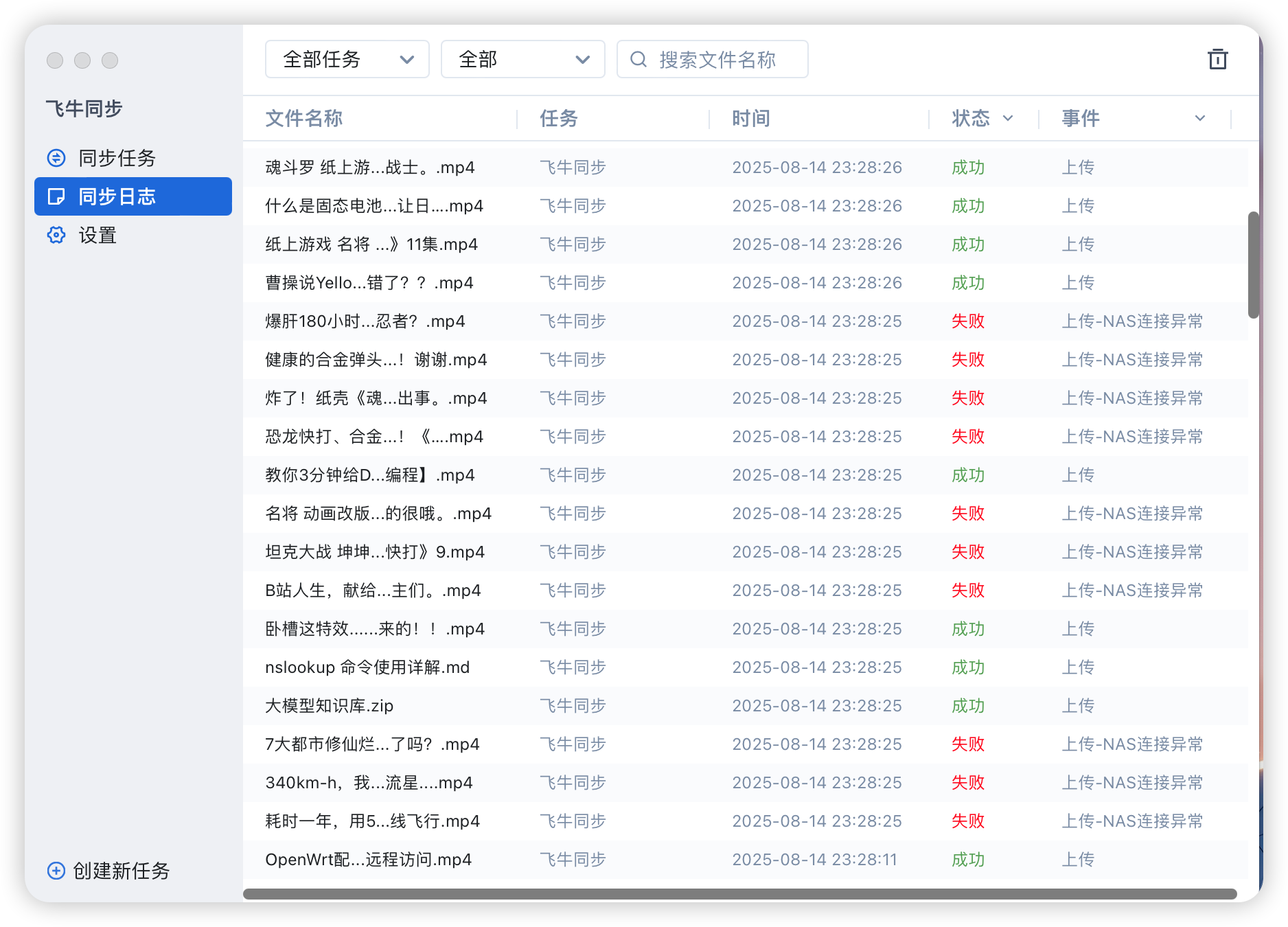Select the 同步日志 sidebar item
Screen dimensions: 1288x927
point(133,196)
